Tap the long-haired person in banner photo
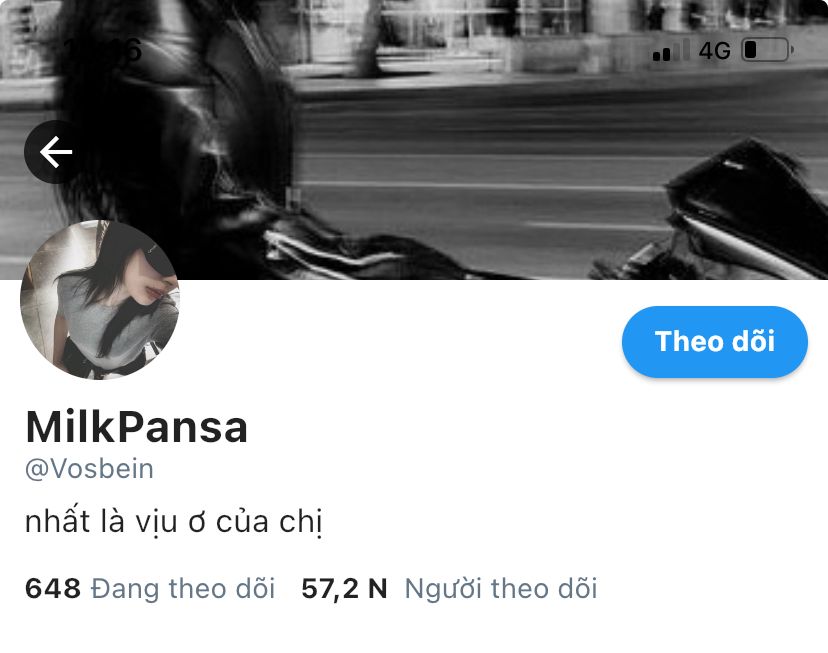This screenshot has width=828, height=653. [x=174, y=121]
